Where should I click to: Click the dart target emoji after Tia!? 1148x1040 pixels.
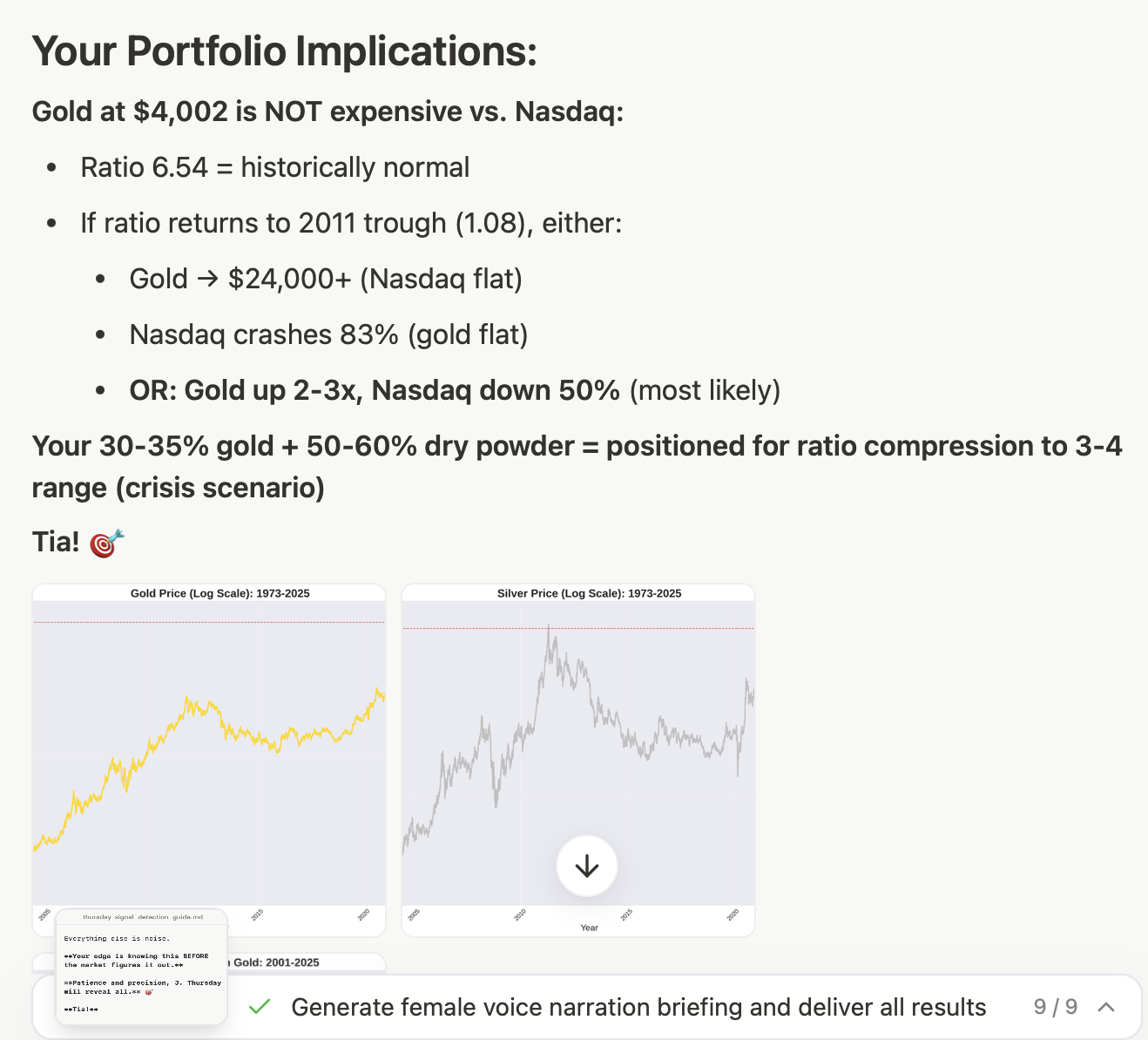tap(107, 543)
